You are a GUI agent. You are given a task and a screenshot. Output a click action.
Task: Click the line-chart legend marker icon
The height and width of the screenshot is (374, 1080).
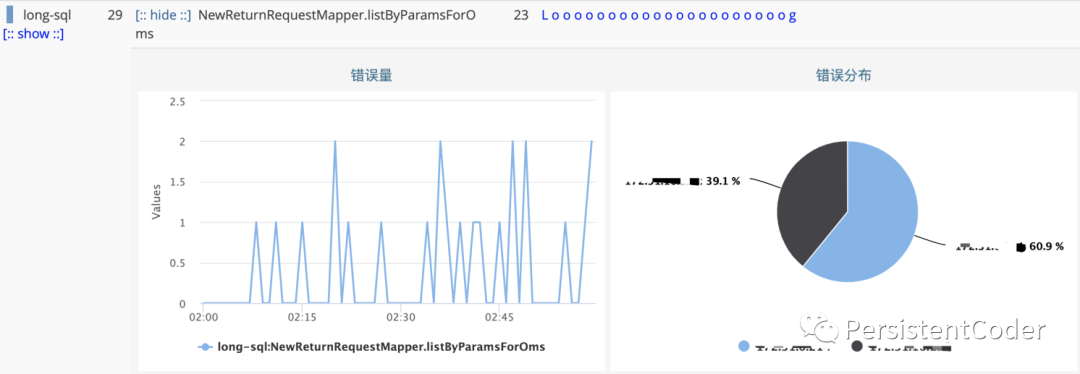204,347
